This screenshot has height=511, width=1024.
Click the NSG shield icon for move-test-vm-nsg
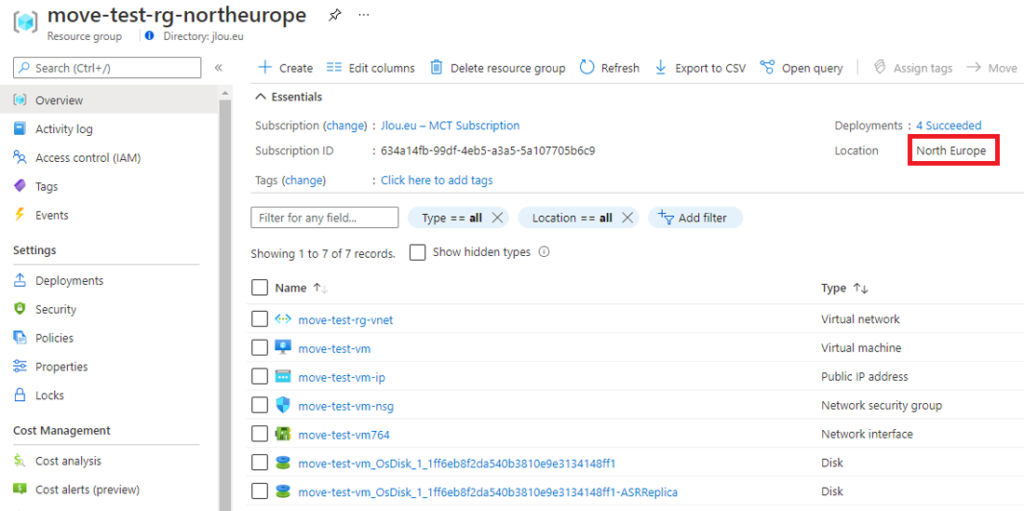tap(282, 406)
